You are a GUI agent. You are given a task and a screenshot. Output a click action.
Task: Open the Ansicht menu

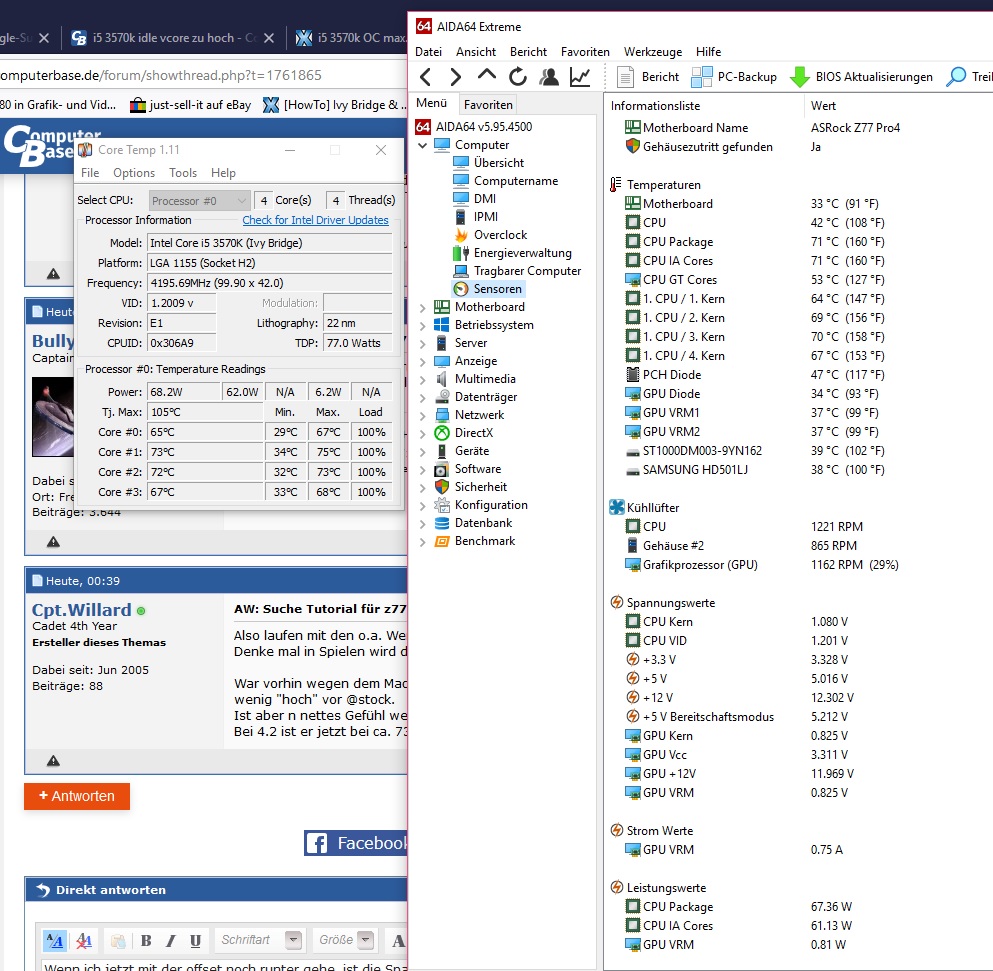click(476, 52)
